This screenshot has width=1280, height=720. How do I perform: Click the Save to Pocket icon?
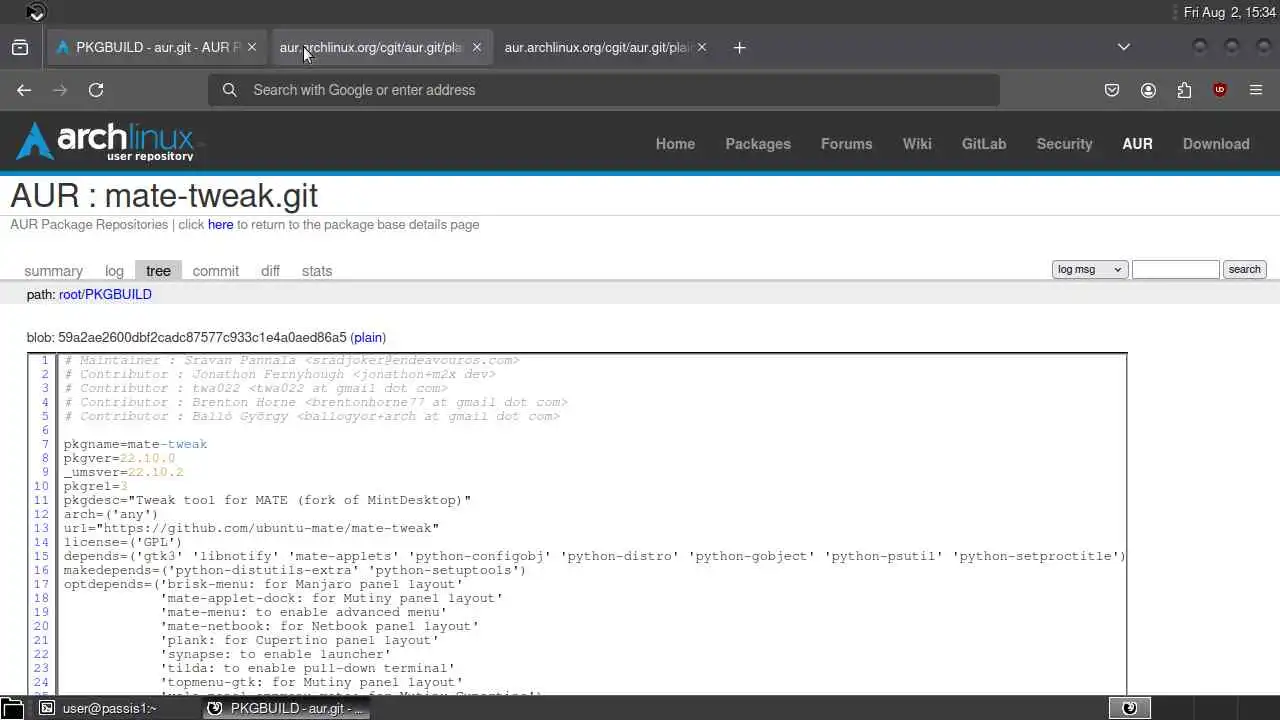1112,90
